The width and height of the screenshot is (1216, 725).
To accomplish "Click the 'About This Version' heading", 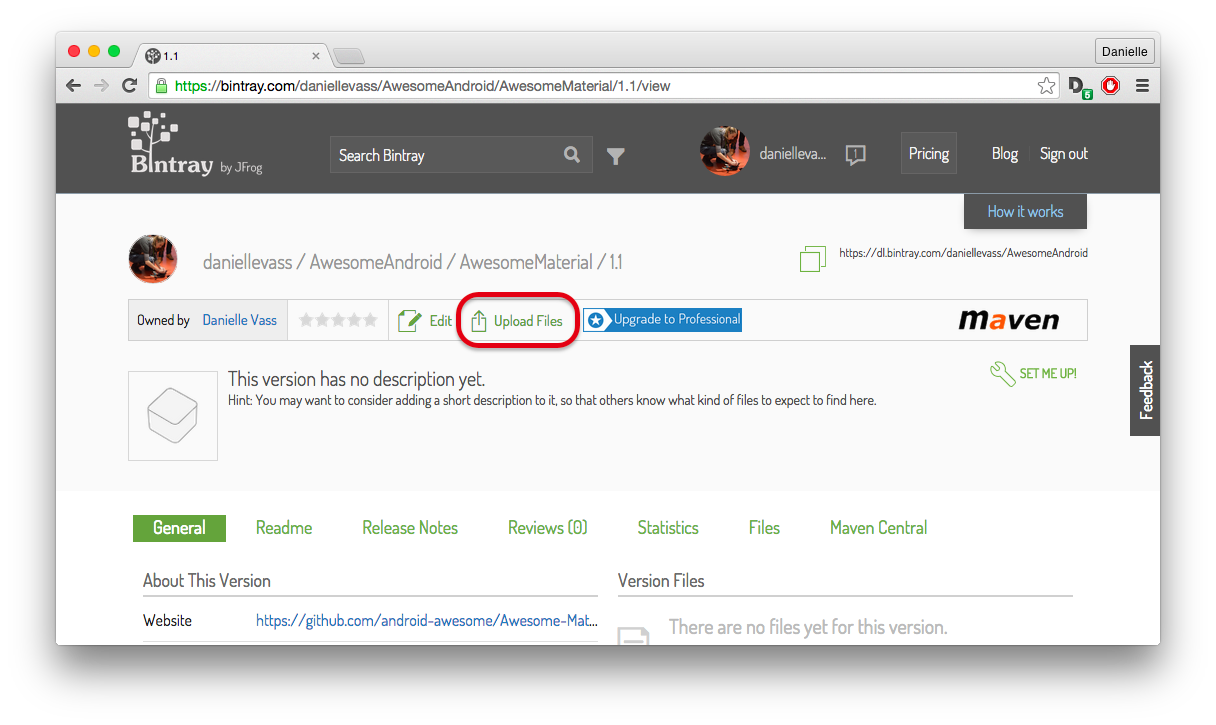I will [x=207, y=581].
